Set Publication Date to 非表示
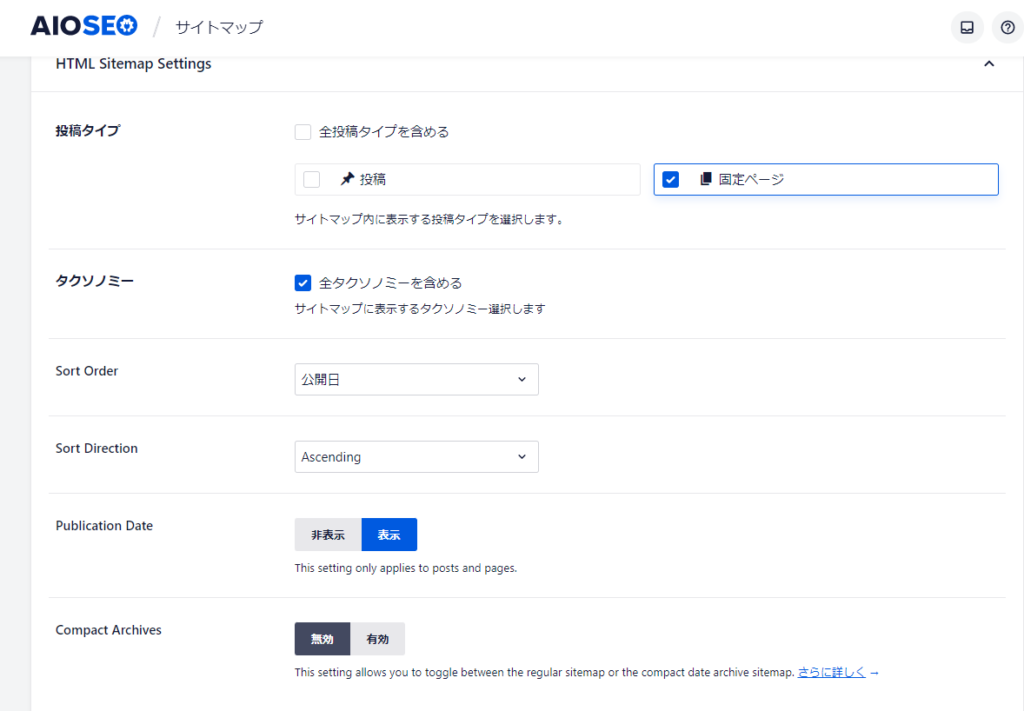This screenshot has width=1024, height=711. pos(328,535)
